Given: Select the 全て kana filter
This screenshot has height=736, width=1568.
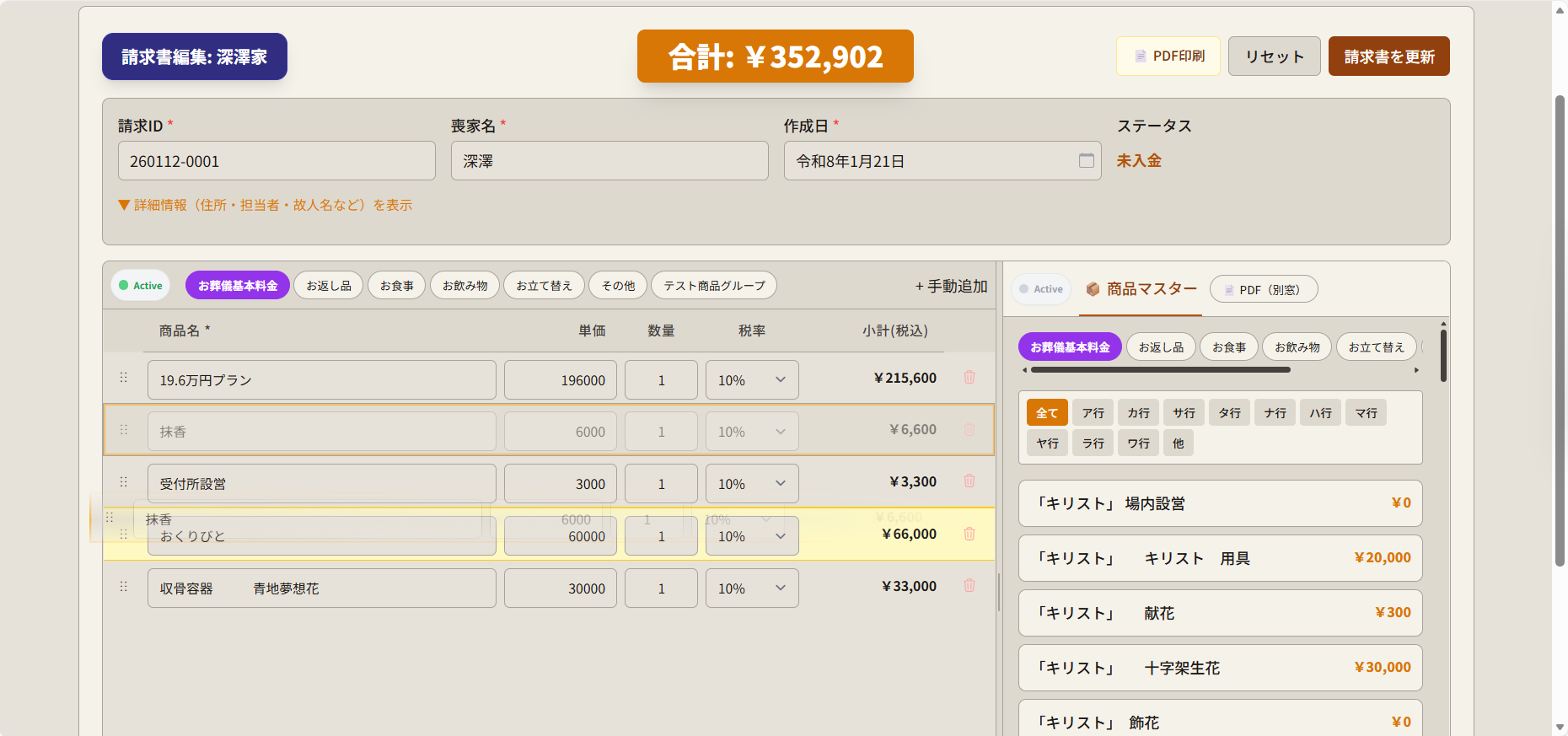Looking at the screenshot, I should 1047,413.
